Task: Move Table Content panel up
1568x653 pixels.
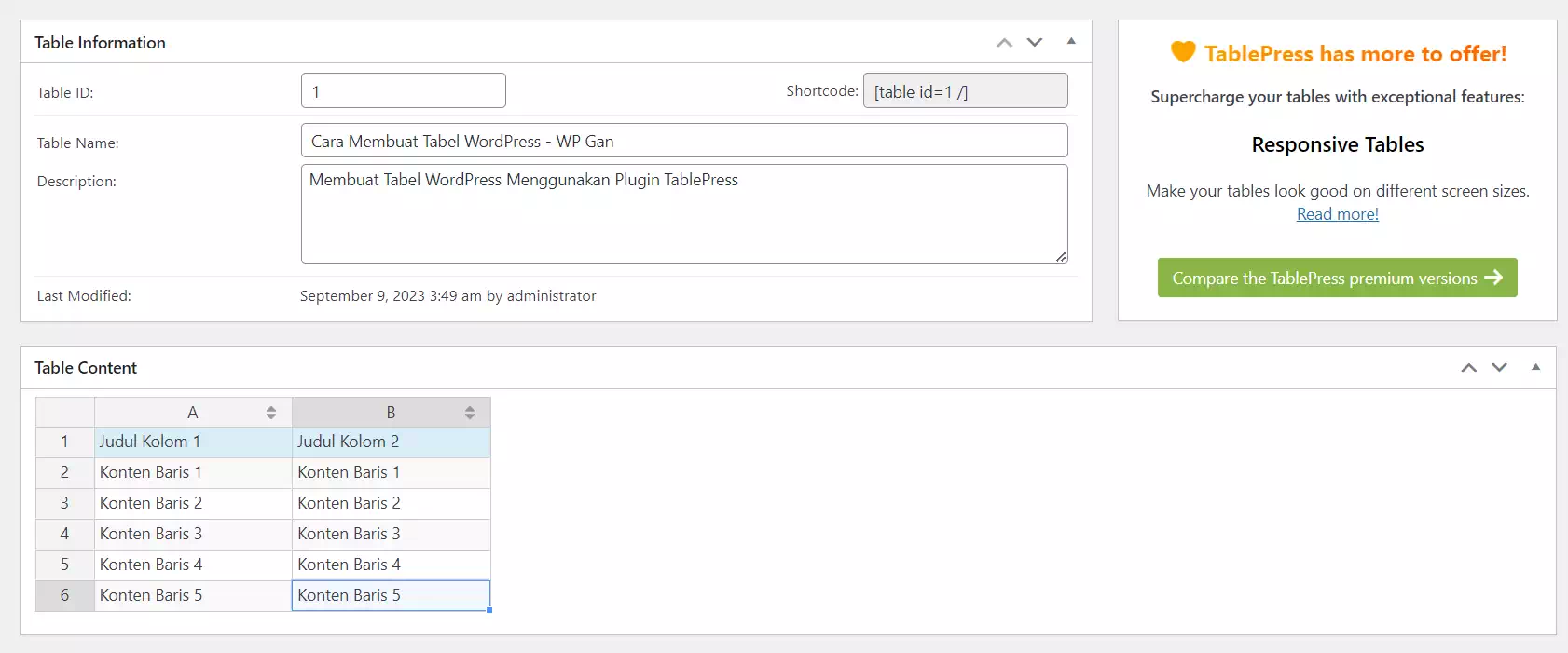Action: point(1469,367)
